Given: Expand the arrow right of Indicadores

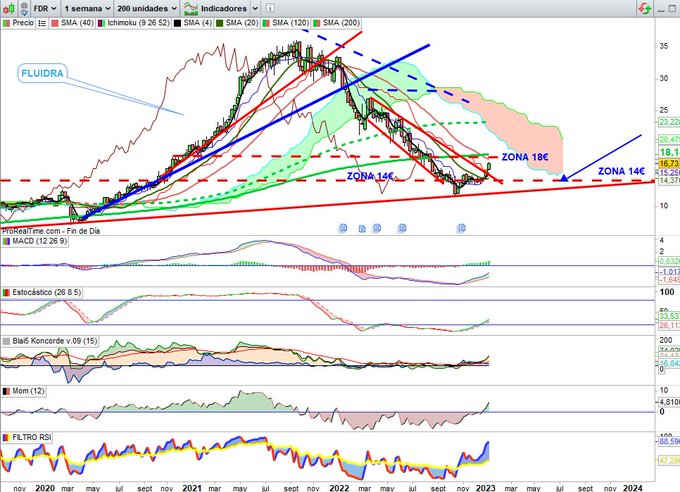Looking at the screenshot, I should (255, 8).
